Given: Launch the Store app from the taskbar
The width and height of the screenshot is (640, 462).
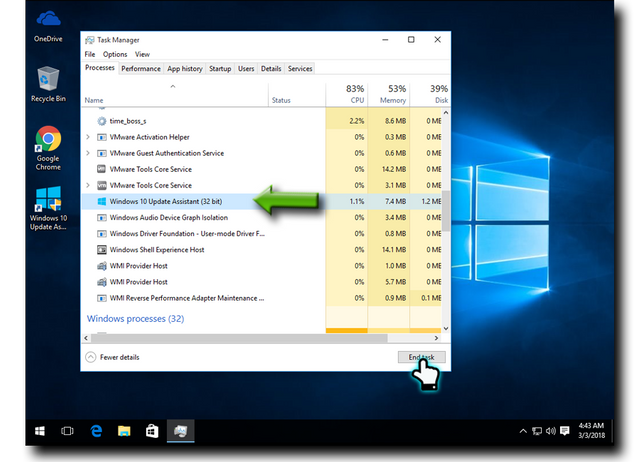Looking at the screenshot, I should coord(152,431).
